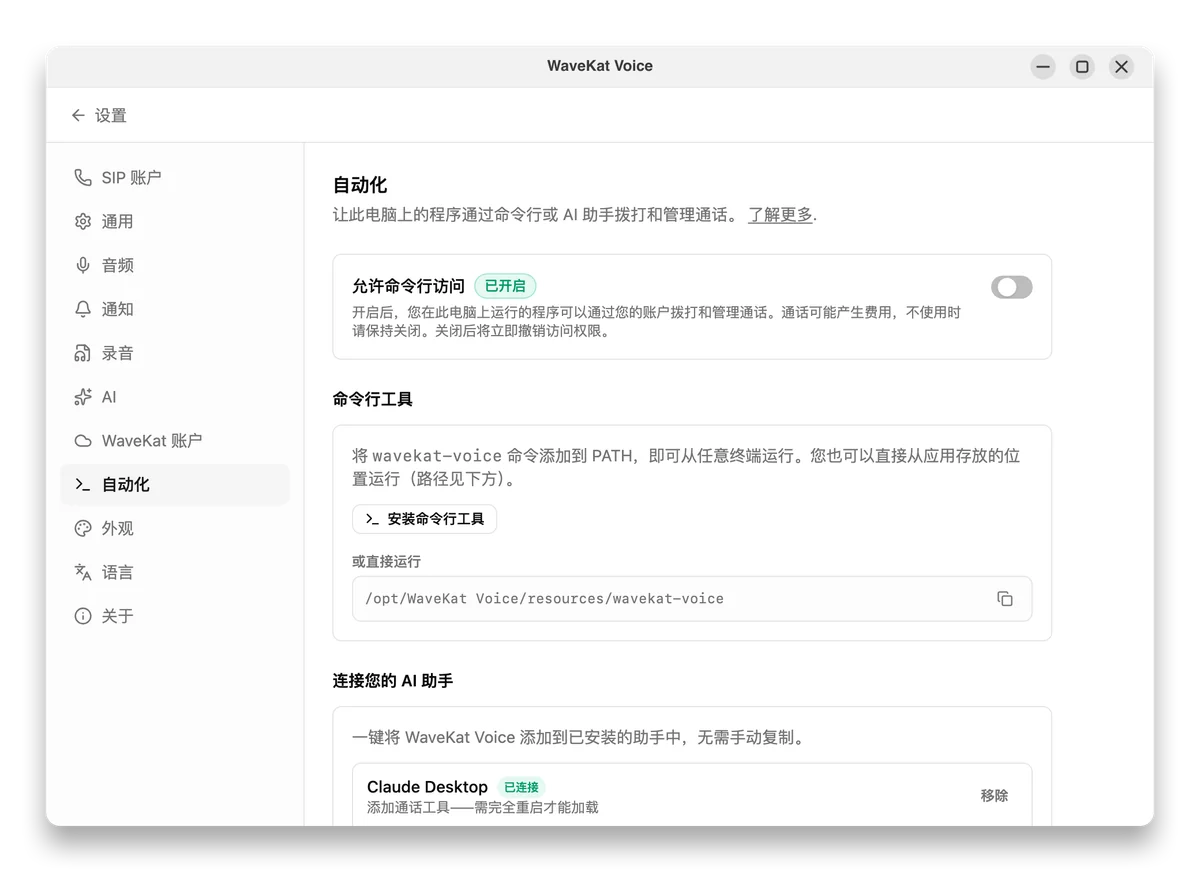Open the 录音 settings section
This screenshot has height=872, width=1200.
175,353
